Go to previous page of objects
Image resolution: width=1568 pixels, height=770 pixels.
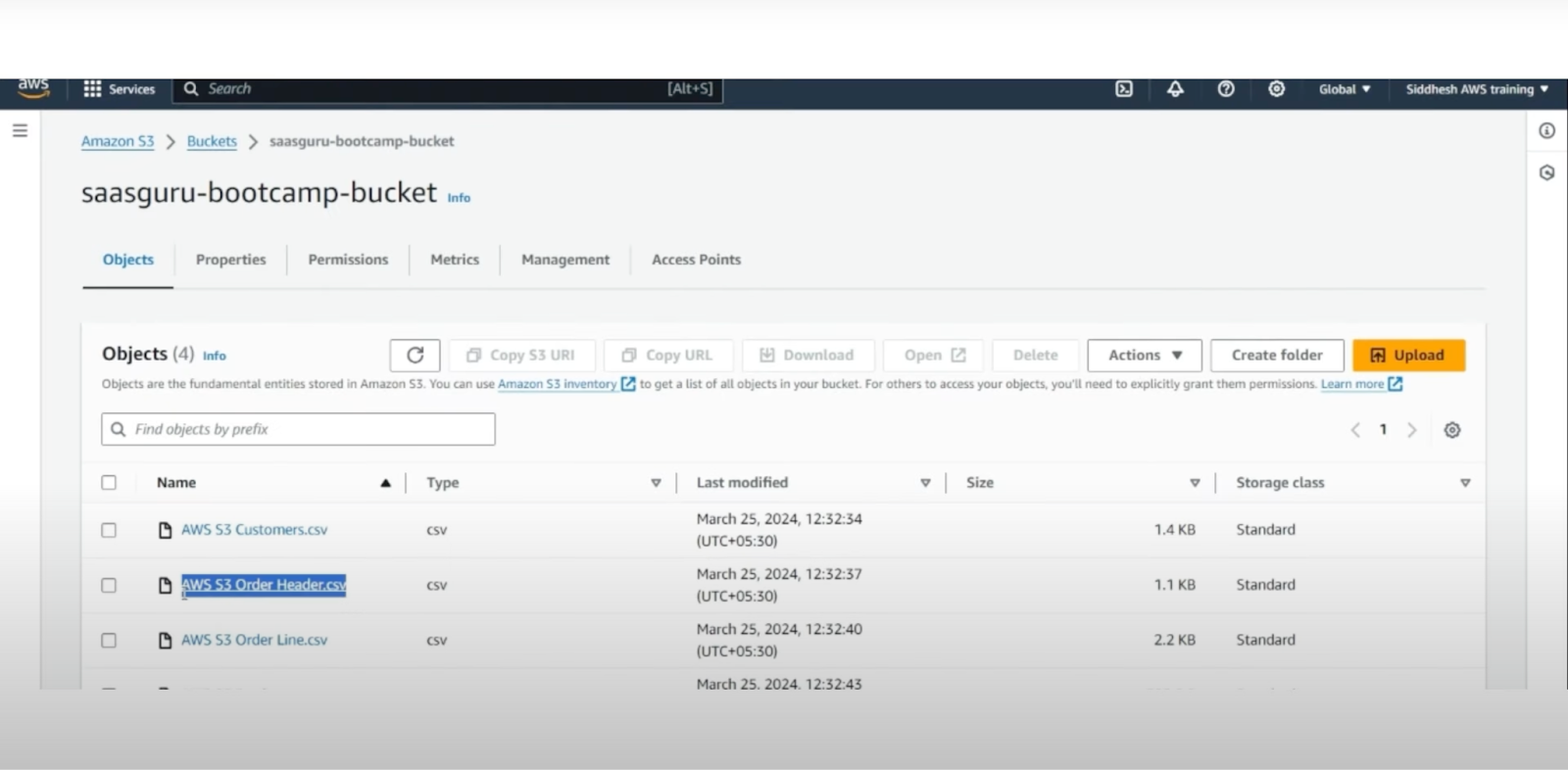coord(1355,429)
